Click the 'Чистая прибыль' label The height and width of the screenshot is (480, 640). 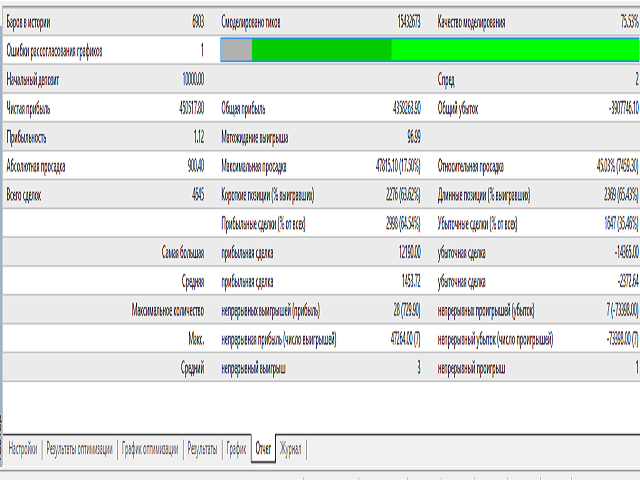[x=28, y=109]
